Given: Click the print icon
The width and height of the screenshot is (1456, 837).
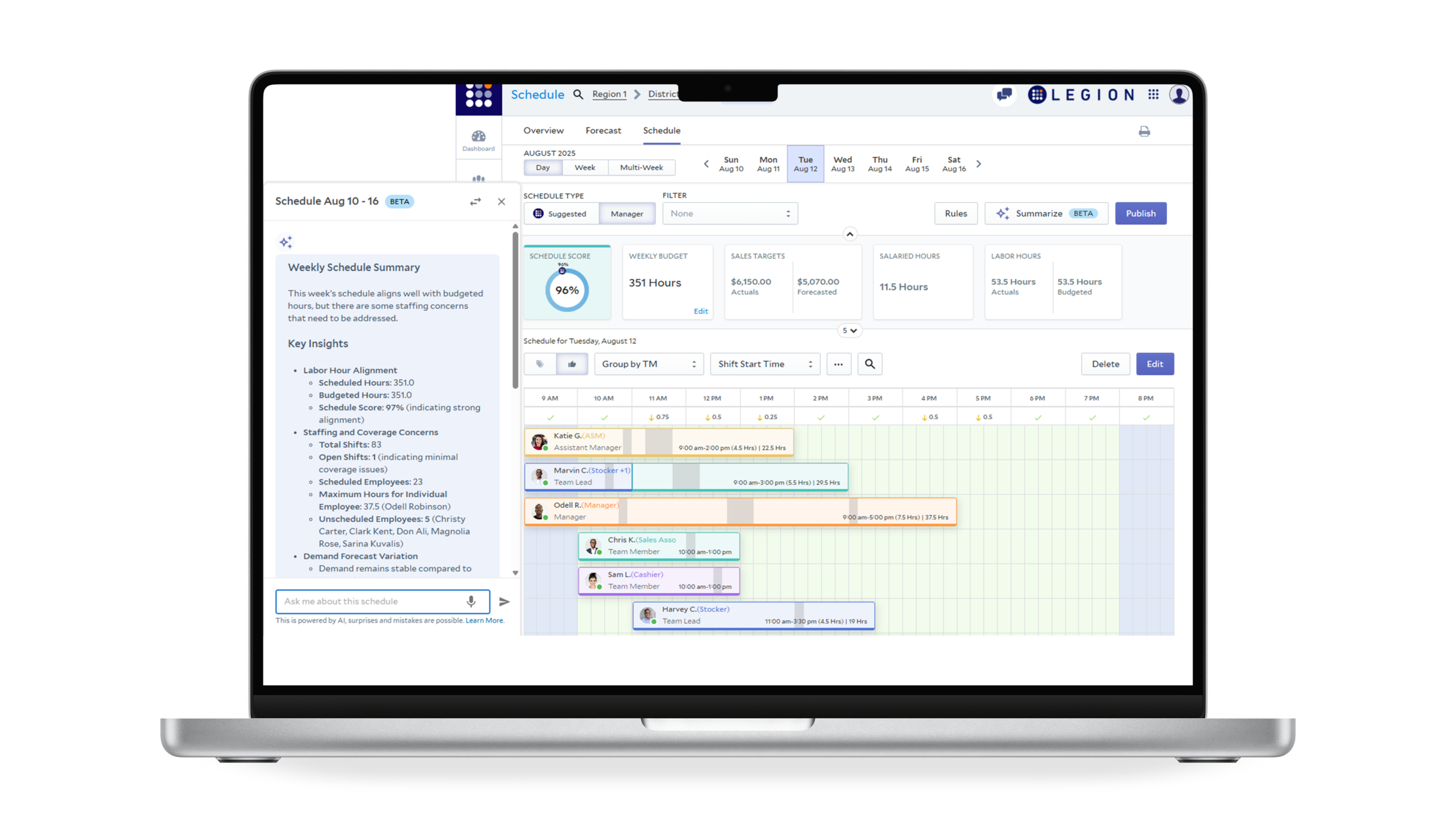Looking at the screenshot, I should tap(1144, 131).
